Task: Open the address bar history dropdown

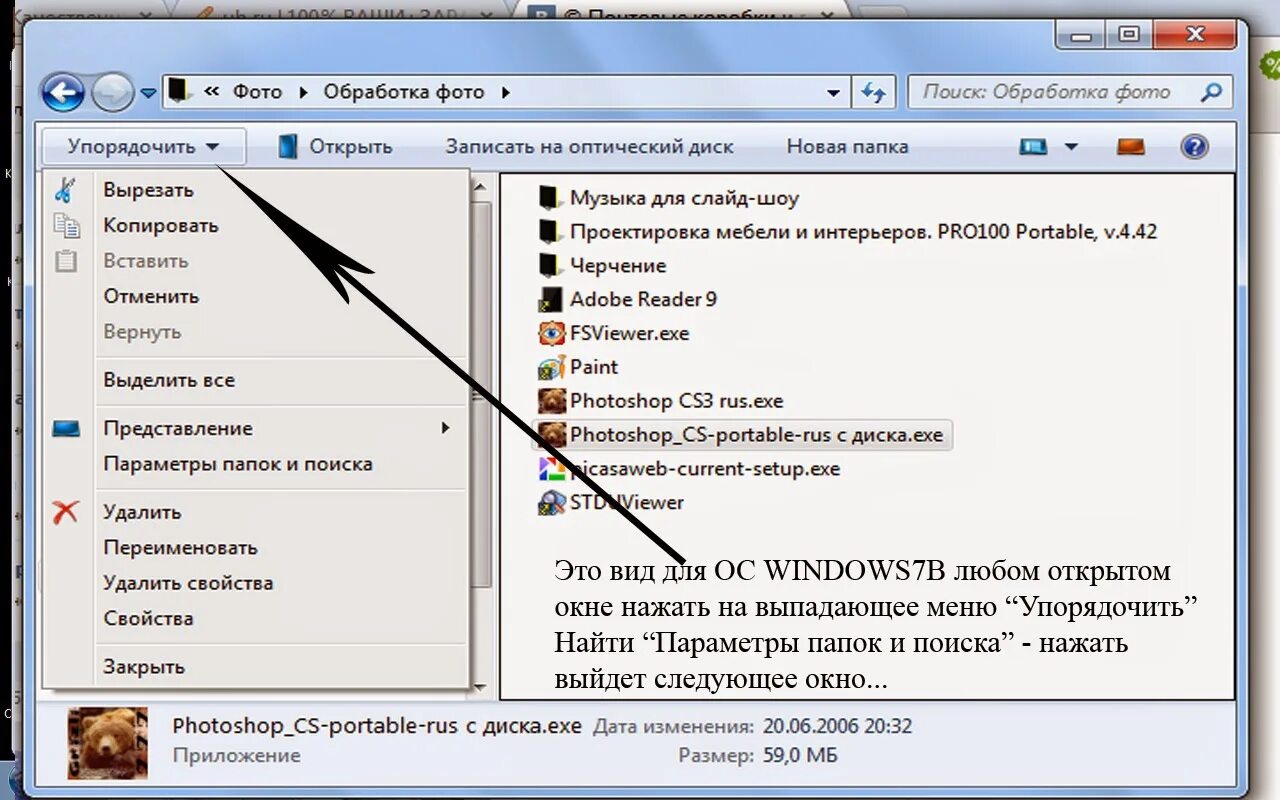Action: (x=833, y=93)
